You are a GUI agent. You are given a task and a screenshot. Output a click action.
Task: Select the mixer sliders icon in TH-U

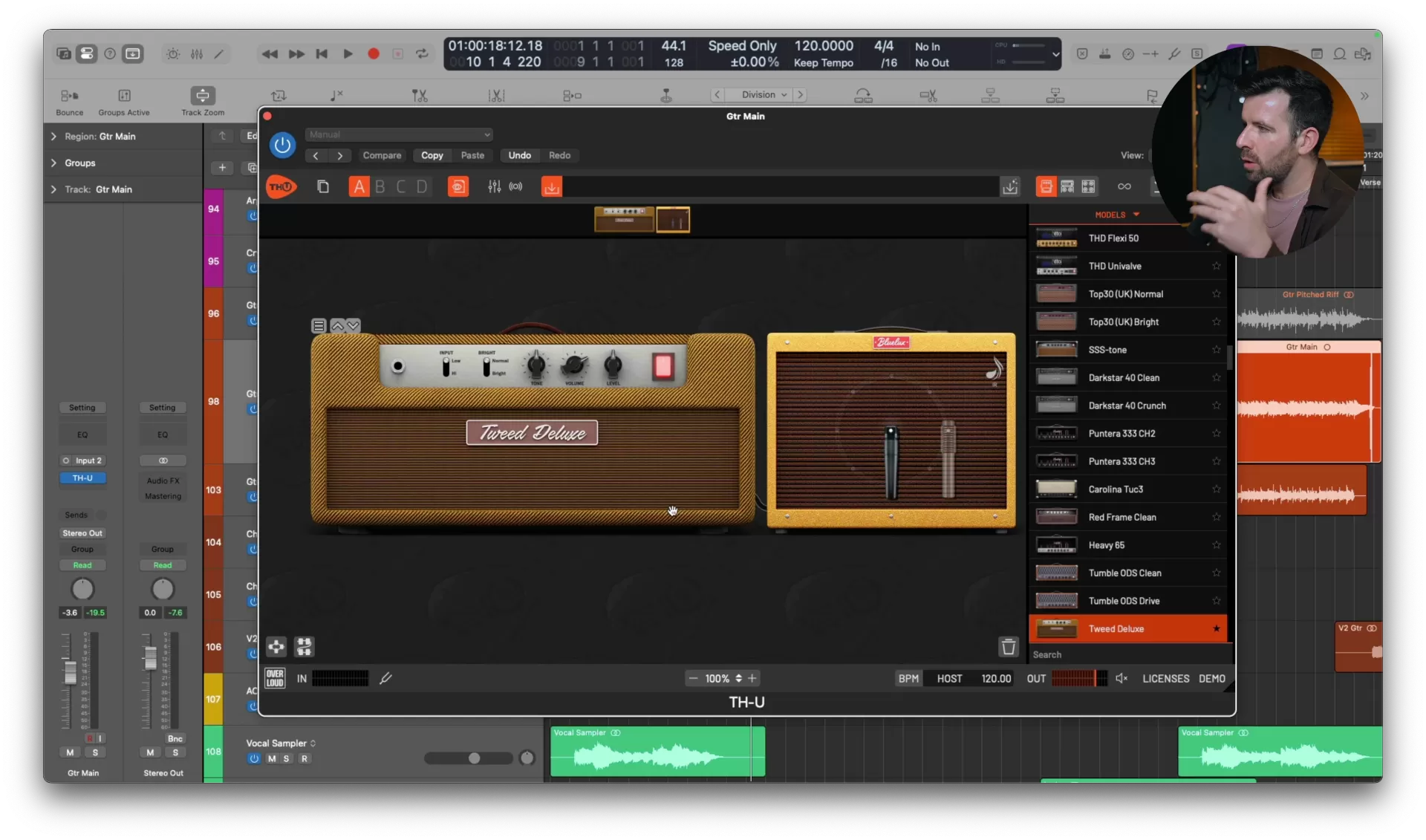click(x=494, y=186)
